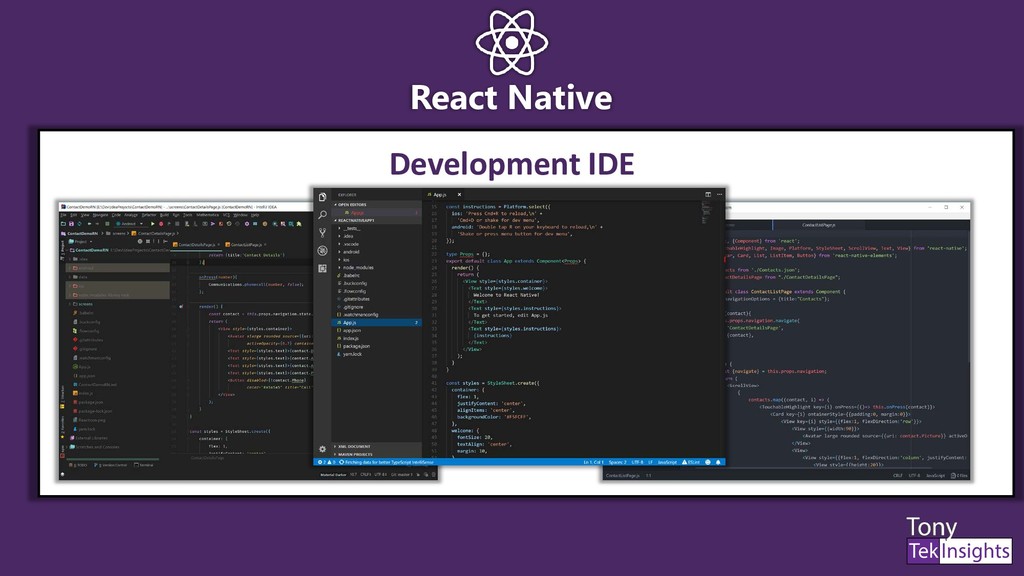Viewport: 1024px width, 576px height.
Task: Open VS Code editor More Actions ellipsis
Action: point(719,194)
